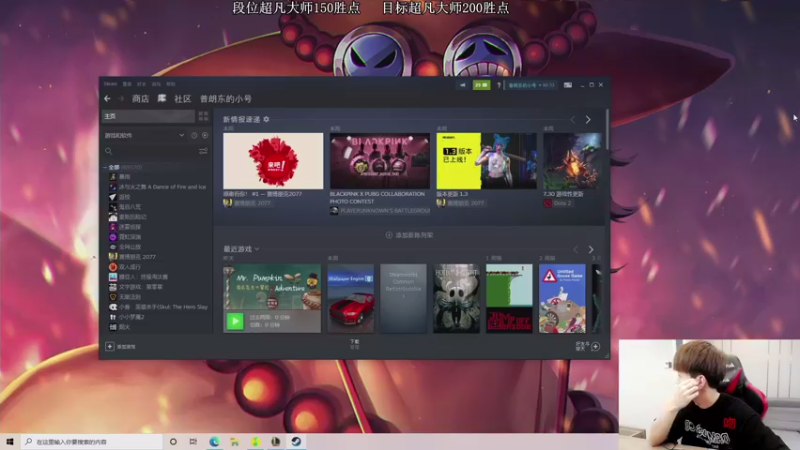The image size is (800, 450).
Task: Open Wallpaper Engine game card
Action: click(x=351, y=298)
